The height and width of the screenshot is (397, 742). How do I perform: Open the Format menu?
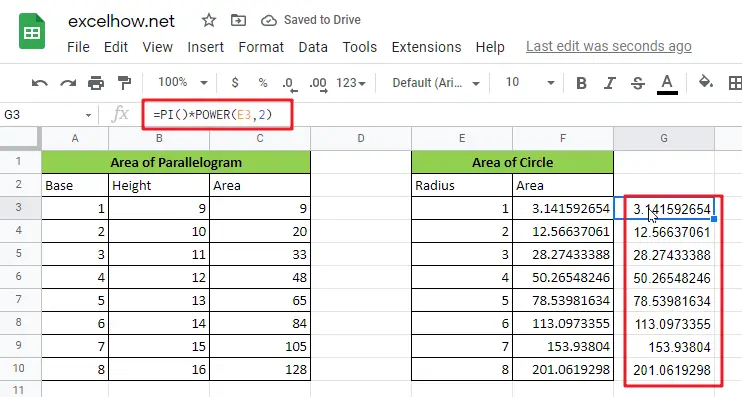[x=261, y=47]
